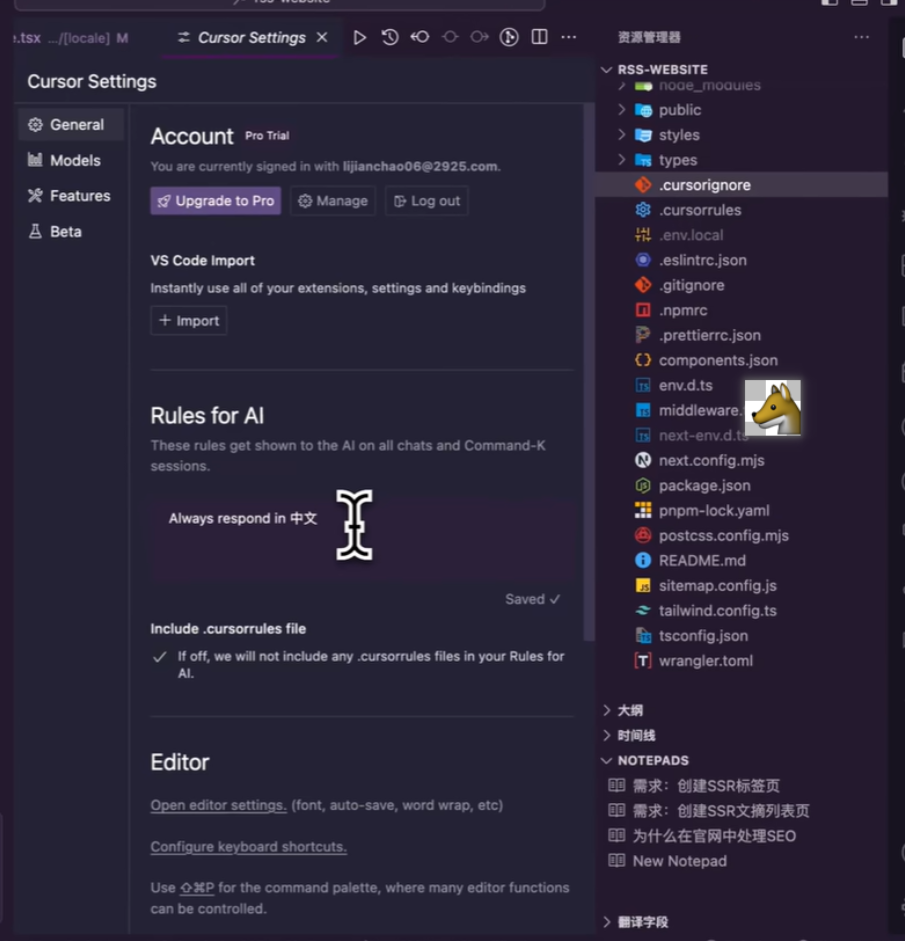Expand the 大纲 outline section
The width and height of the screenshot is (905, 941).
click(x=629, y=710)
